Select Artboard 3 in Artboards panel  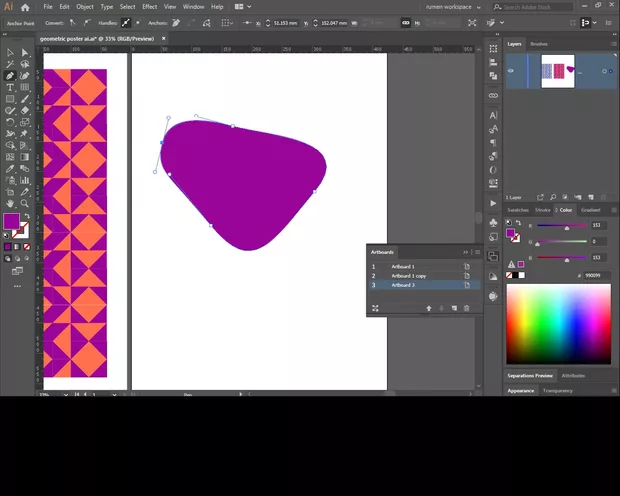[x=402, y=285]
